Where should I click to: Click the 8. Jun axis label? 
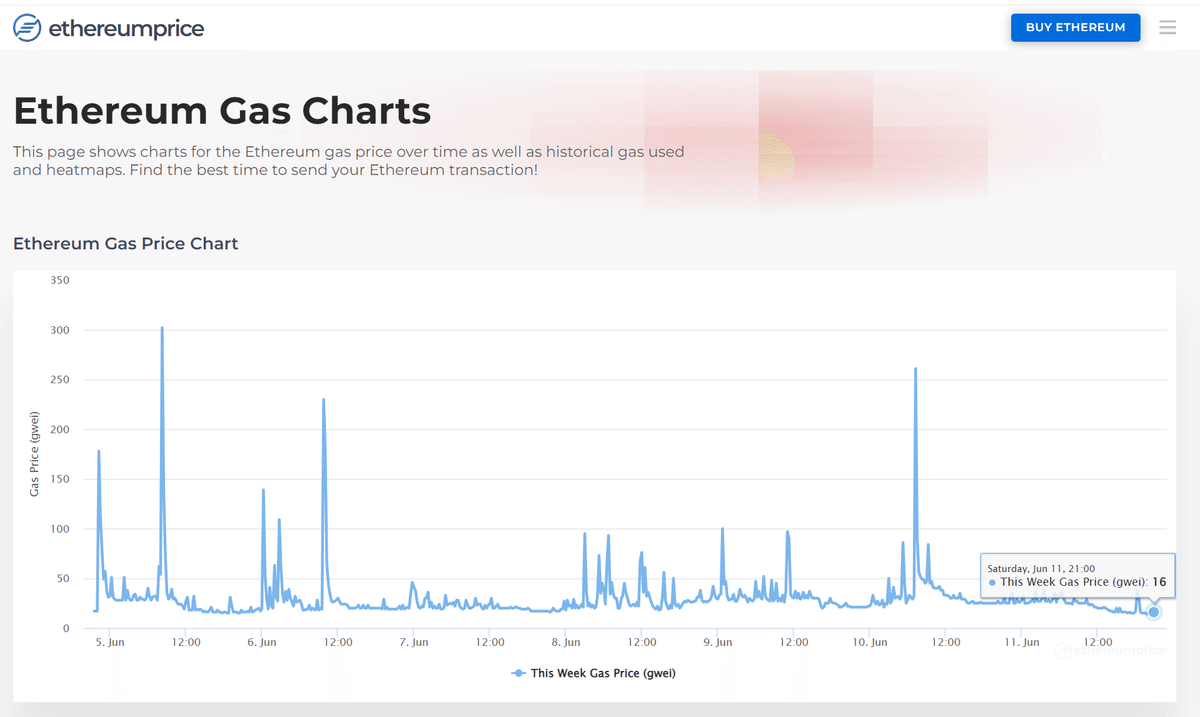[x=566, y=642]
